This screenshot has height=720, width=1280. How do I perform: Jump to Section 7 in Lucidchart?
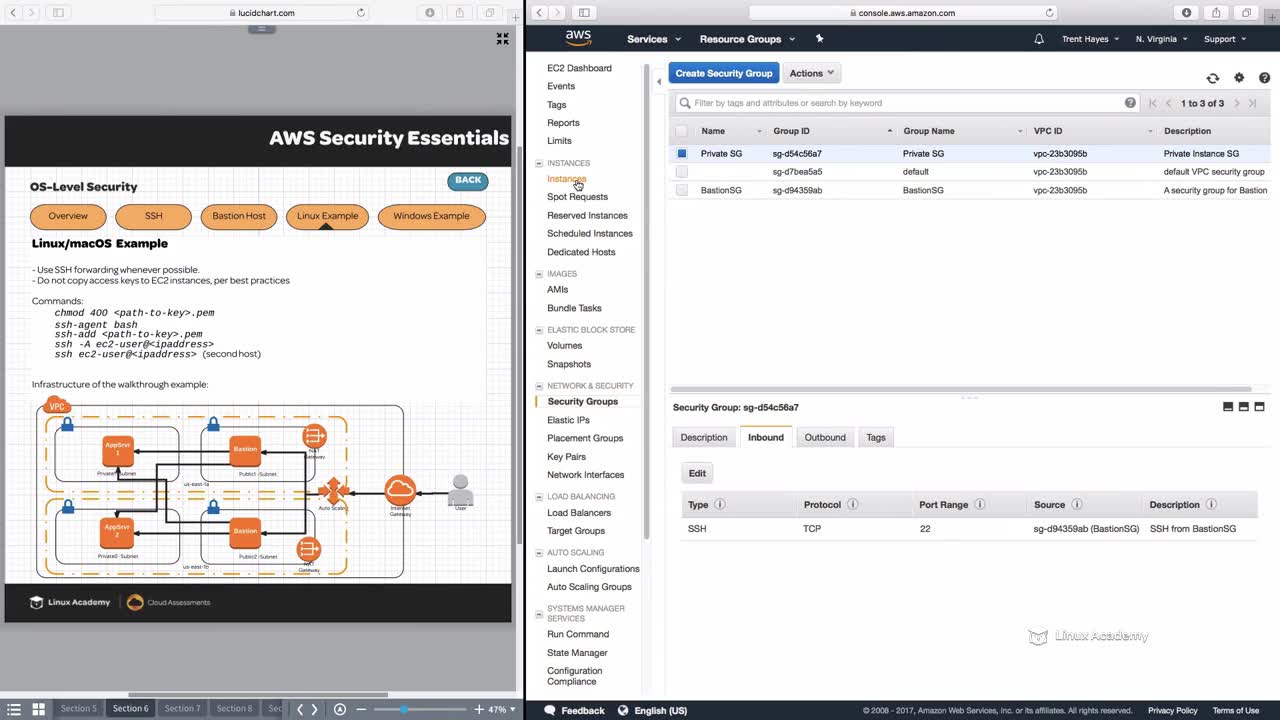[x=182, y=709]
